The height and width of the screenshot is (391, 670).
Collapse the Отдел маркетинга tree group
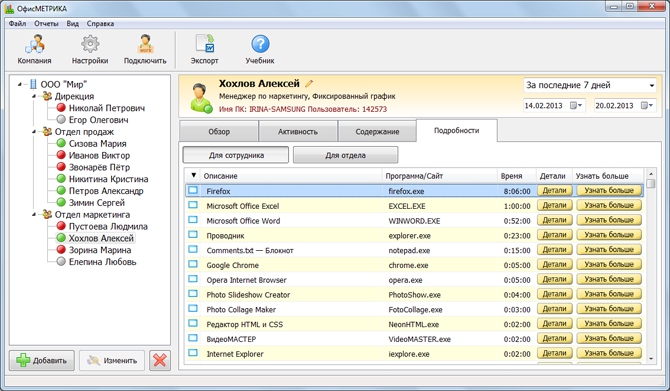tap(34, 215)
